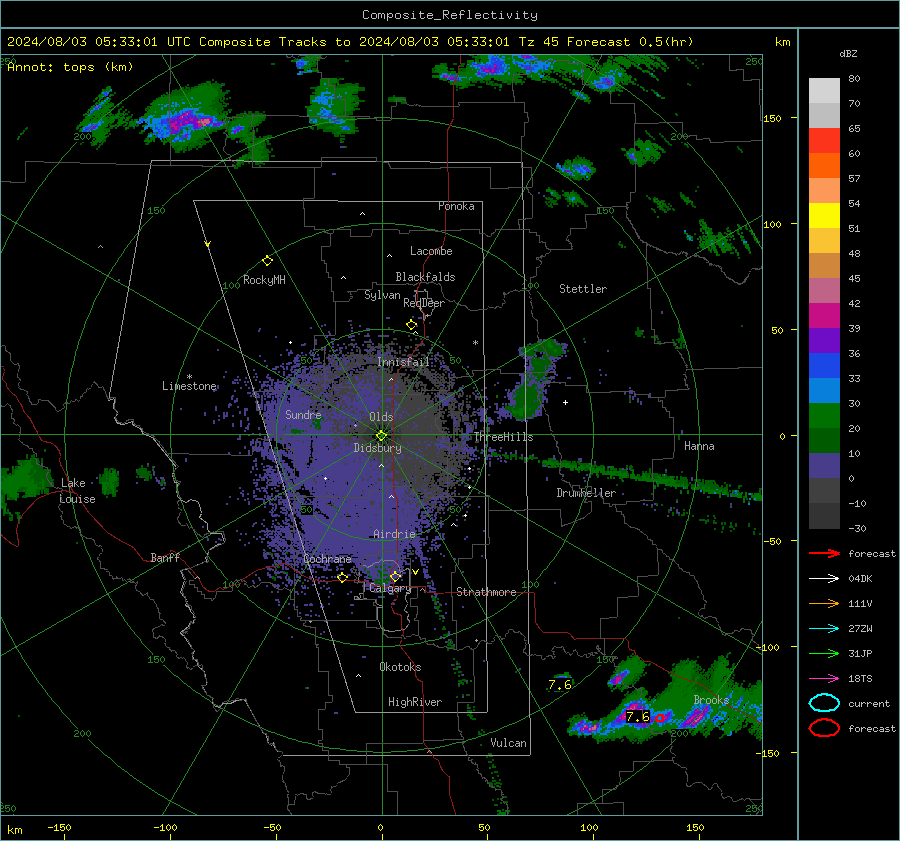Image resolution: width=900 pixels, height=841 pixels.
Task: Click the 04DK legend label
Action: 860,579
